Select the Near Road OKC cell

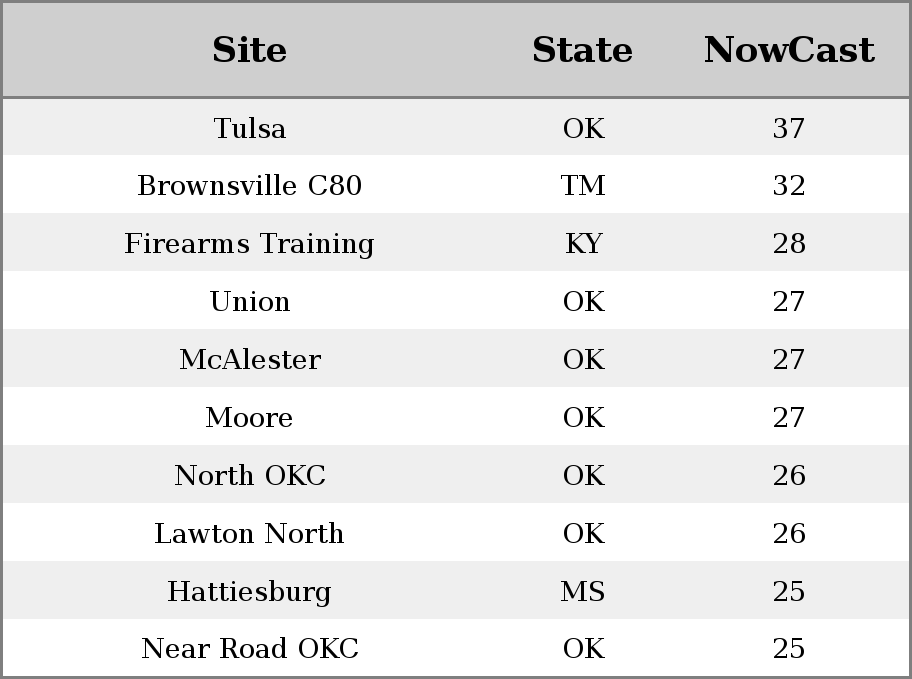click(x=250, y=648)
